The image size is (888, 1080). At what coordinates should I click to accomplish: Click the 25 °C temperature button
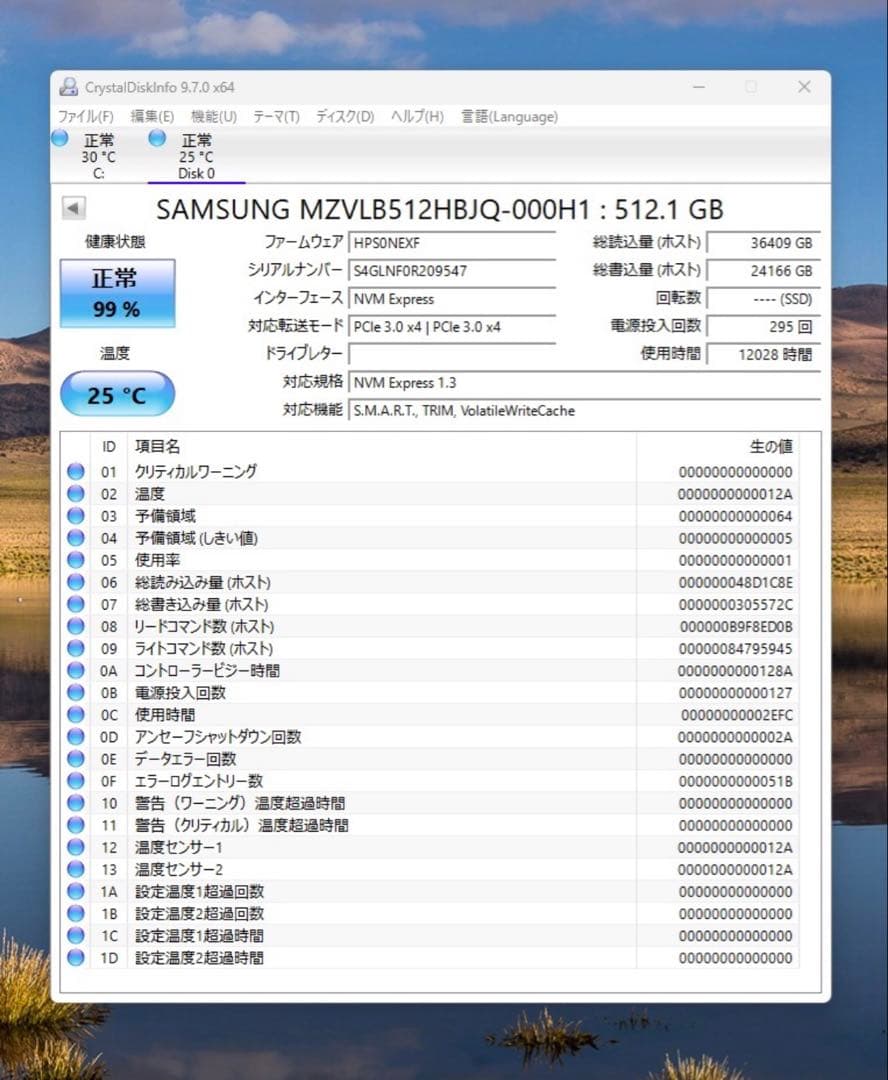[117, 395]
